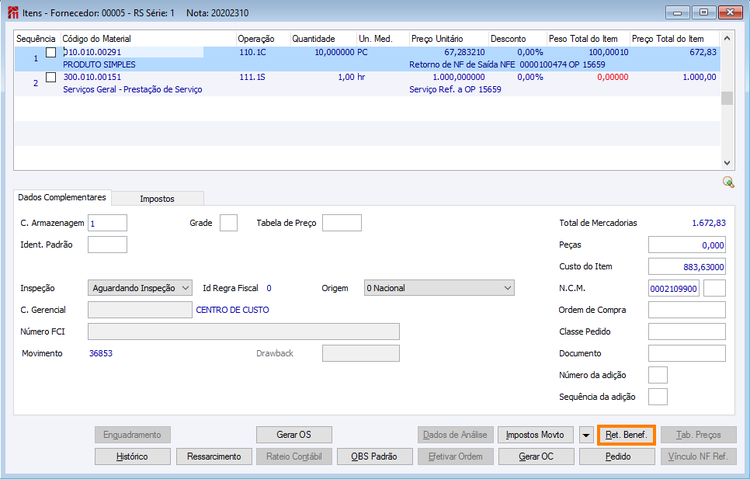Click the Preço Unitário column header
The width and height of the screenshot is (750, 479).
pyautogui.click(x=449, y=39)
